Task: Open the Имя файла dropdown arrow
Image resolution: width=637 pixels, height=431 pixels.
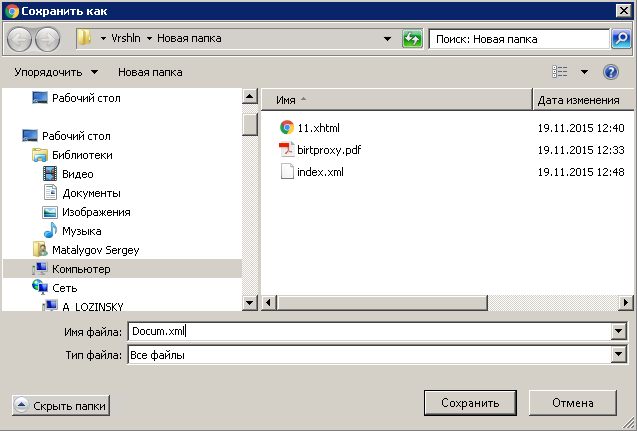Action: pos(618,331)
